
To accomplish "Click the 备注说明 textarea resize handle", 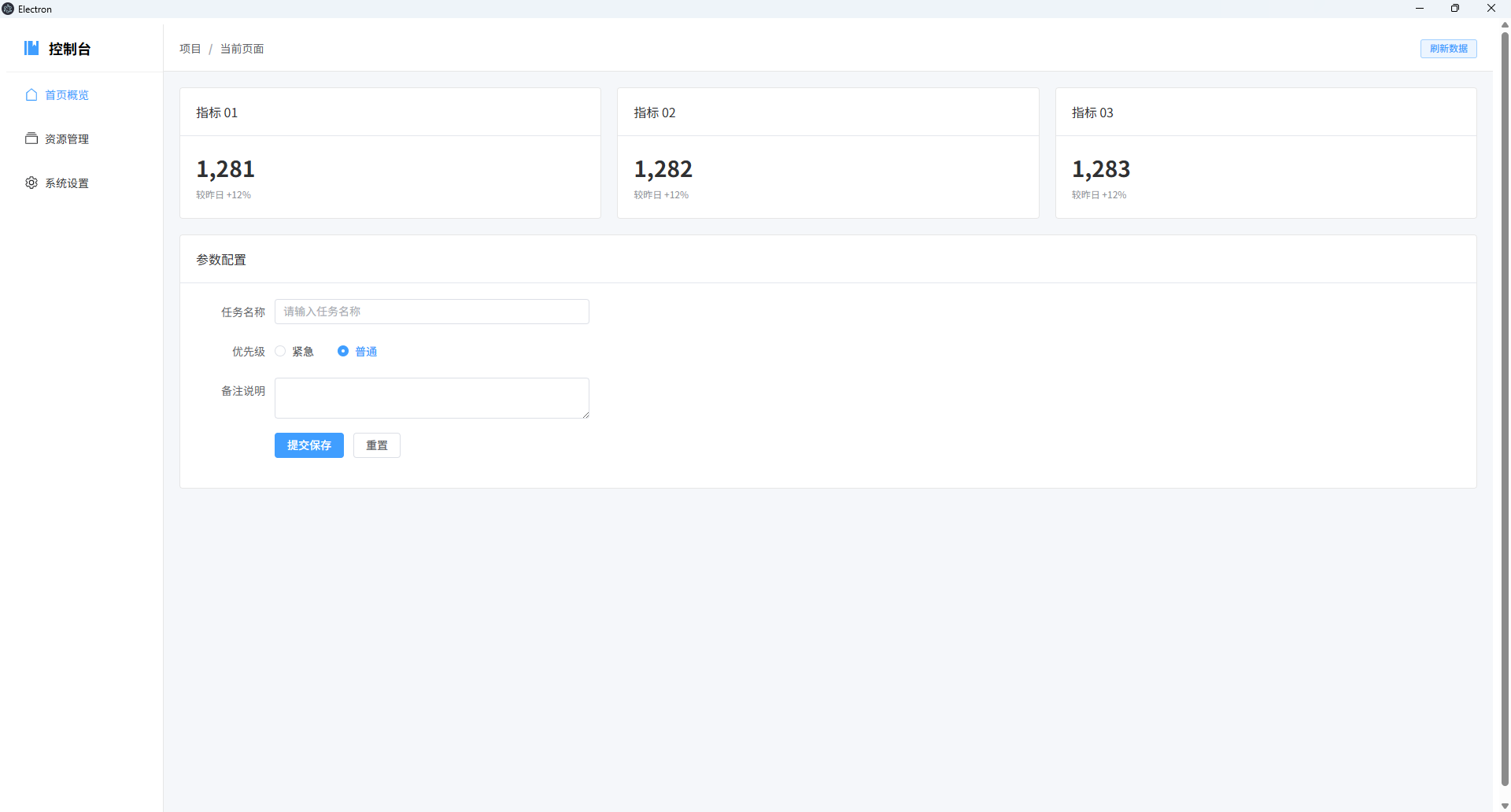I will coord(586,415).
